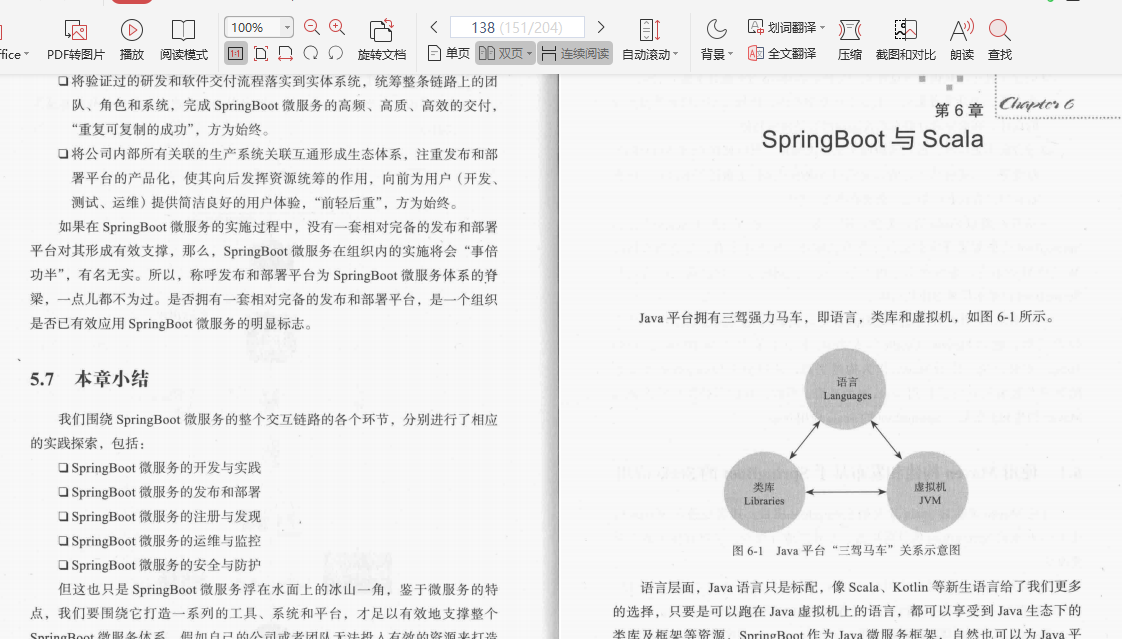Viewport: 1122px width, 639px height.
Task: Click the 类库 Libraries circle in diagram
Action: (x=764, y=493)
